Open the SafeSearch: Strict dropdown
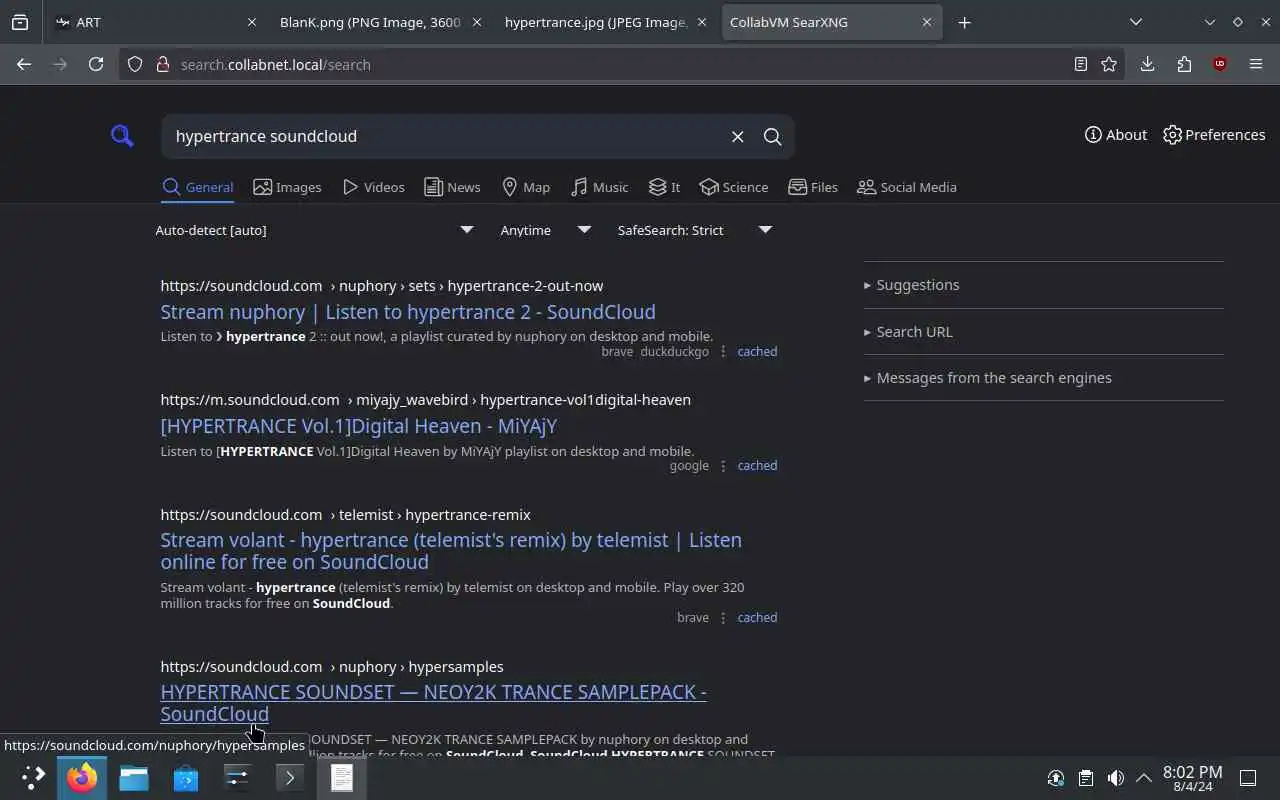 click(x=695, y=230)
